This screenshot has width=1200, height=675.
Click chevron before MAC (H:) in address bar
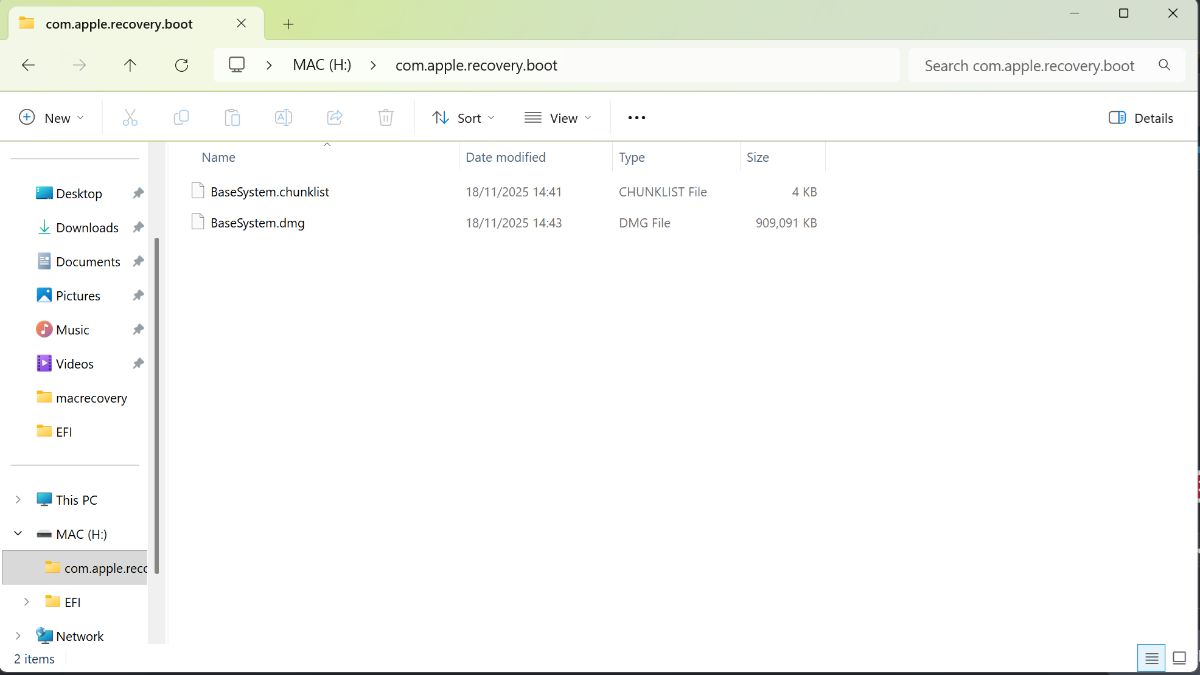[269, 65]
